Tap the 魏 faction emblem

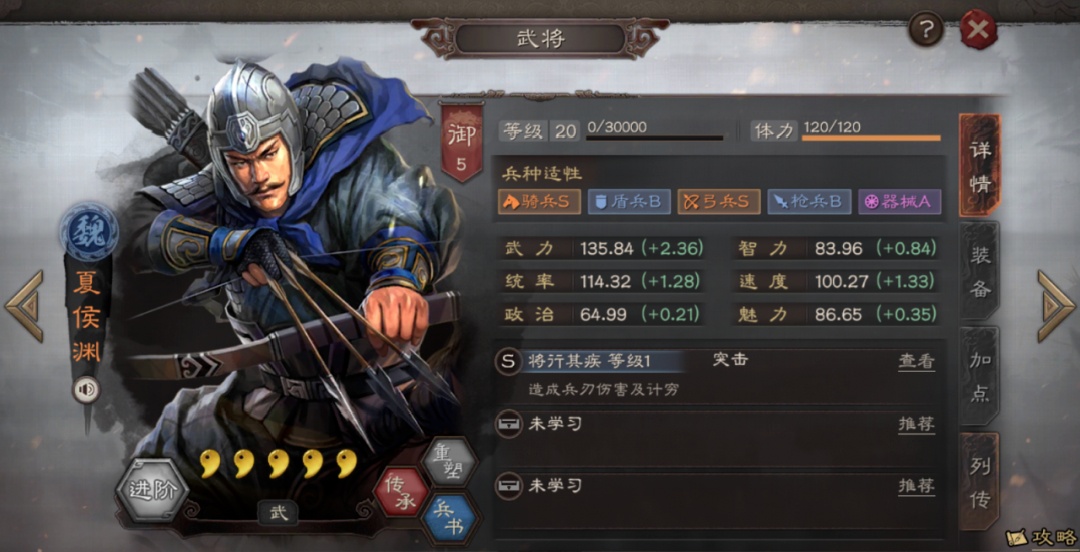88,232
